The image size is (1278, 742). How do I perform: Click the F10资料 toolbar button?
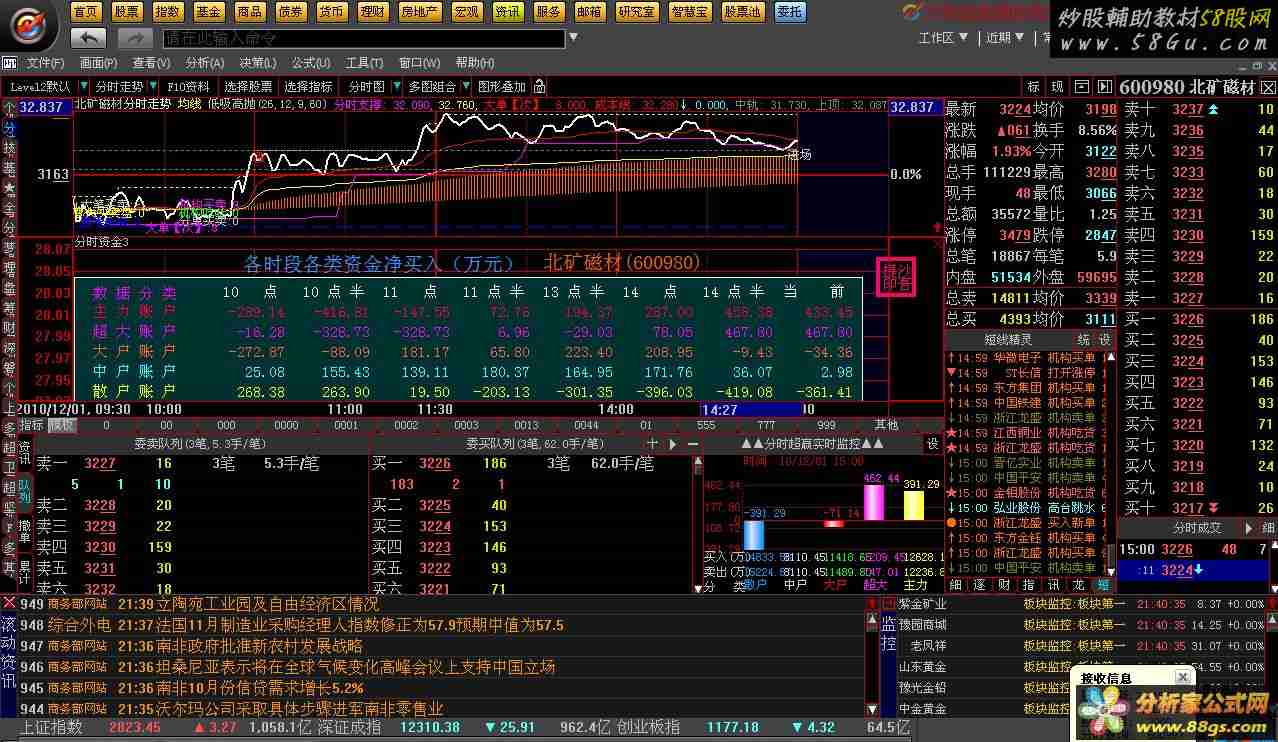(188, 87)
